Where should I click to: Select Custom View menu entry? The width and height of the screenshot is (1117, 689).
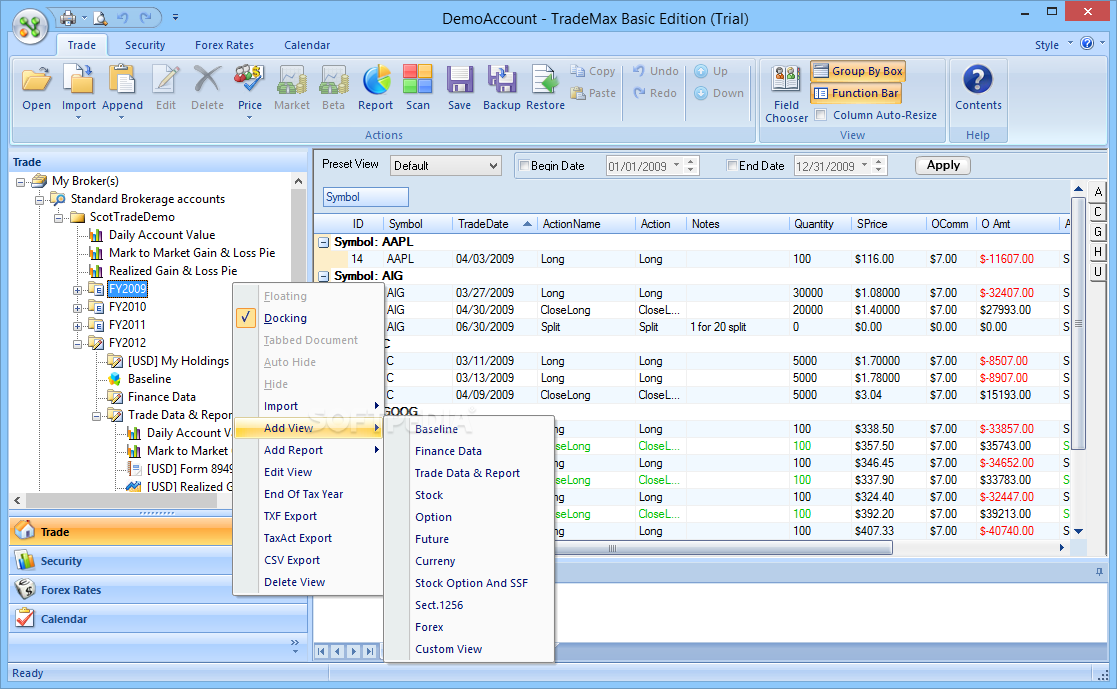(x=448, y=649)
